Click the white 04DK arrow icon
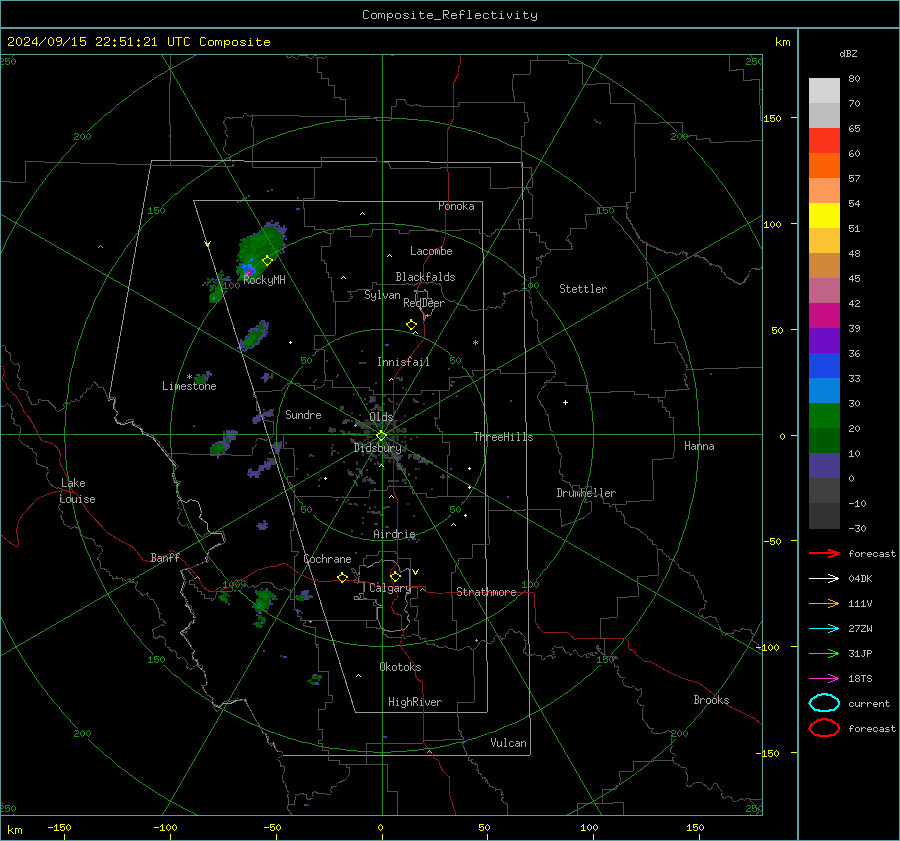 824,579
